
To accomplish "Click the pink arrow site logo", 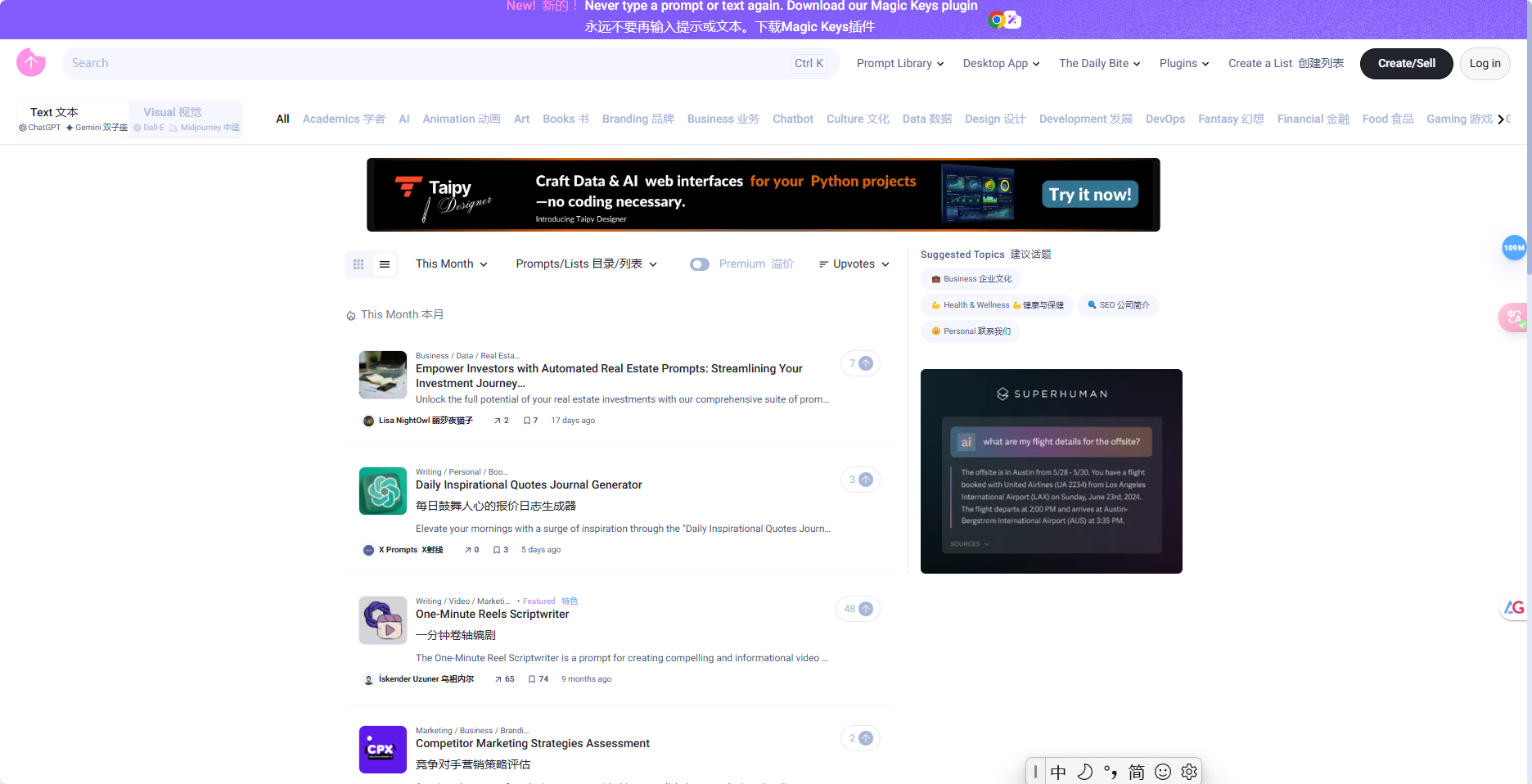I will (x=31, y=62).
